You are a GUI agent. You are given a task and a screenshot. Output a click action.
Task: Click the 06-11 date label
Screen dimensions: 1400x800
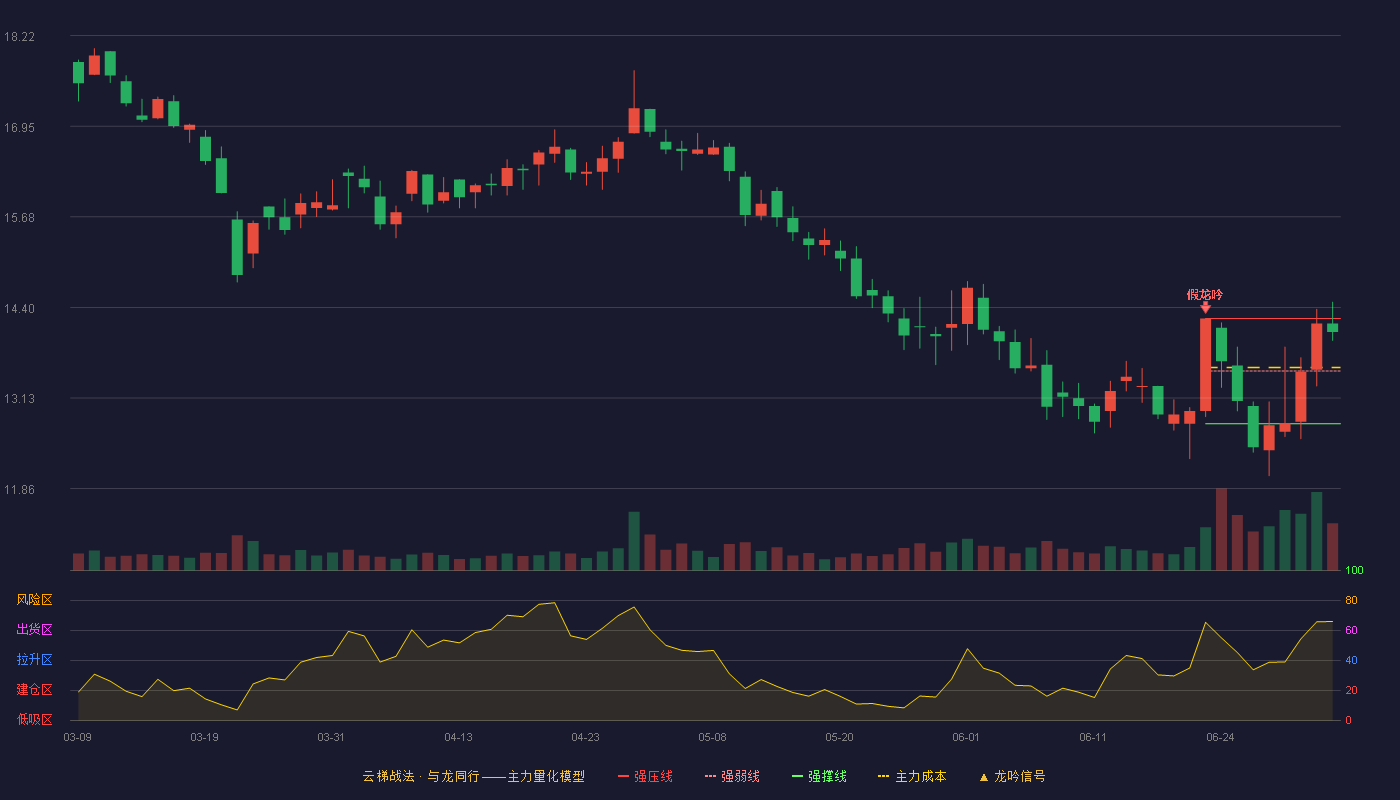(1093, 737)
